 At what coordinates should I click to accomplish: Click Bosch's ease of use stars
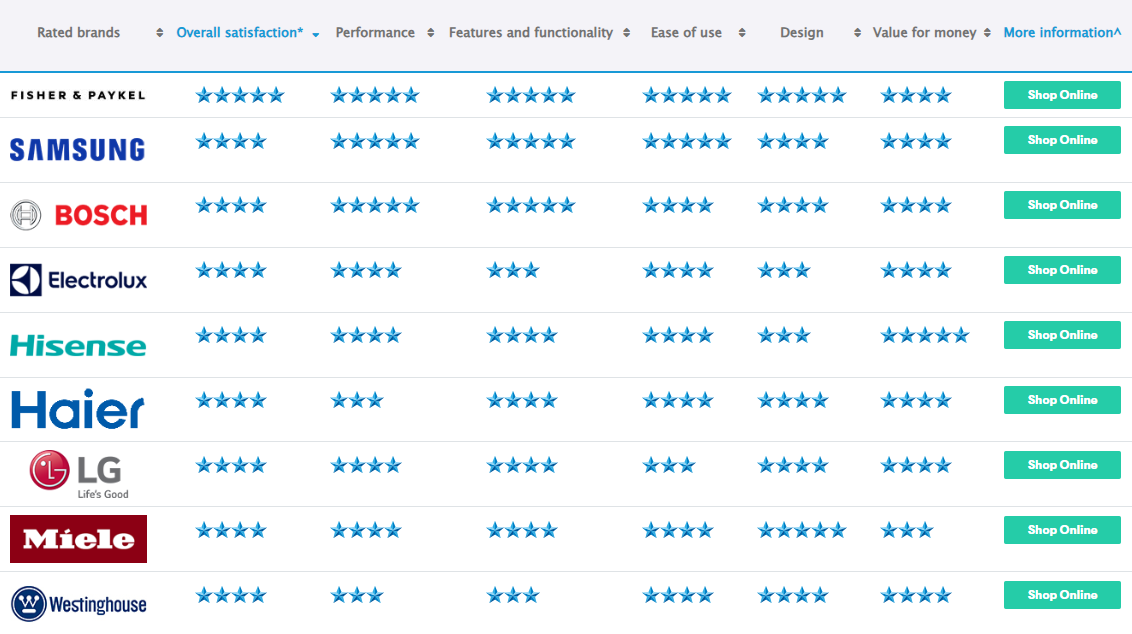pyautogui.click(x=678, y=206)
